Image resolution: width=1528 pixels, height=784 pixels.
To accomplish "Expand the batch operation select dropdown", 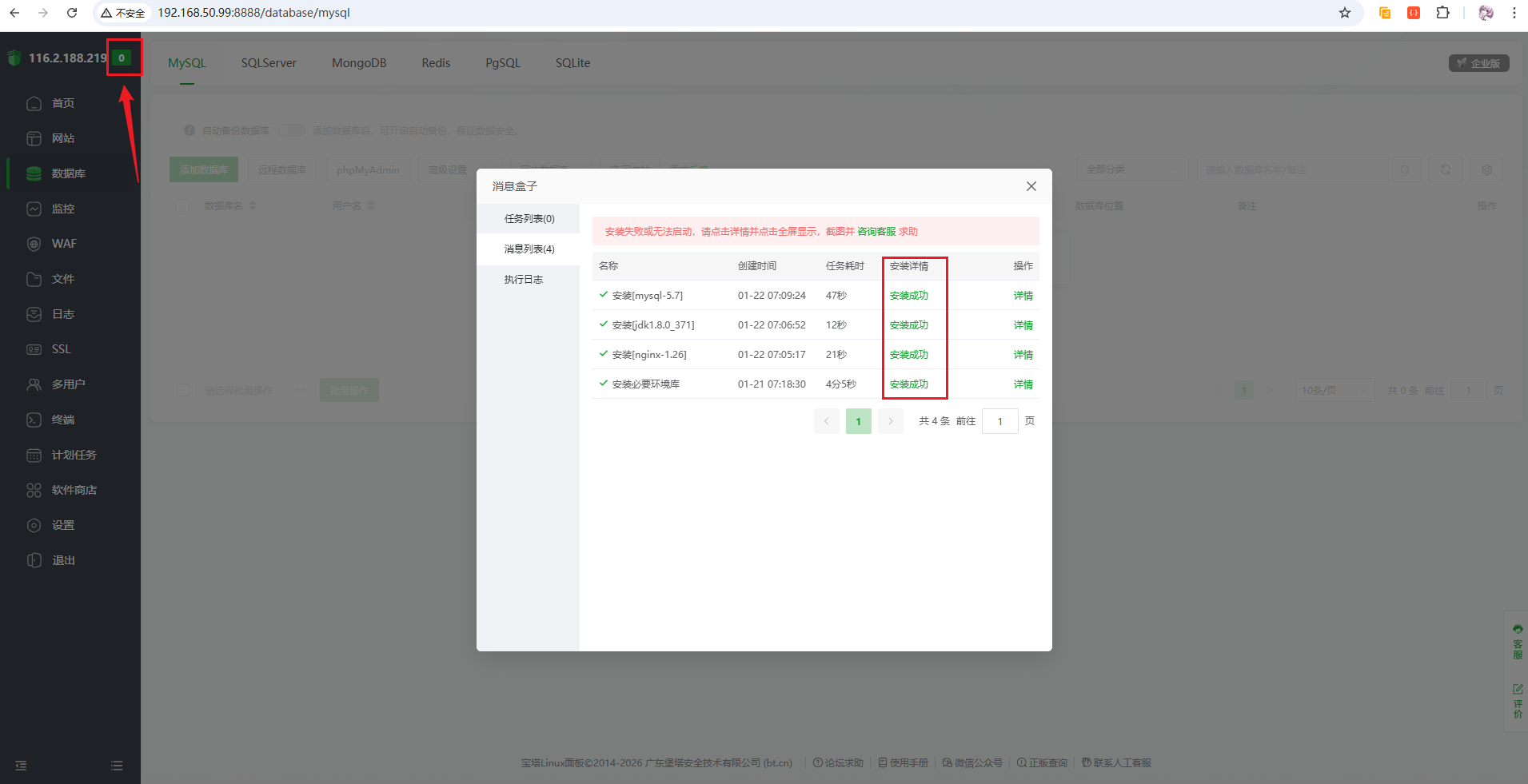I will [x=254, y=390].
